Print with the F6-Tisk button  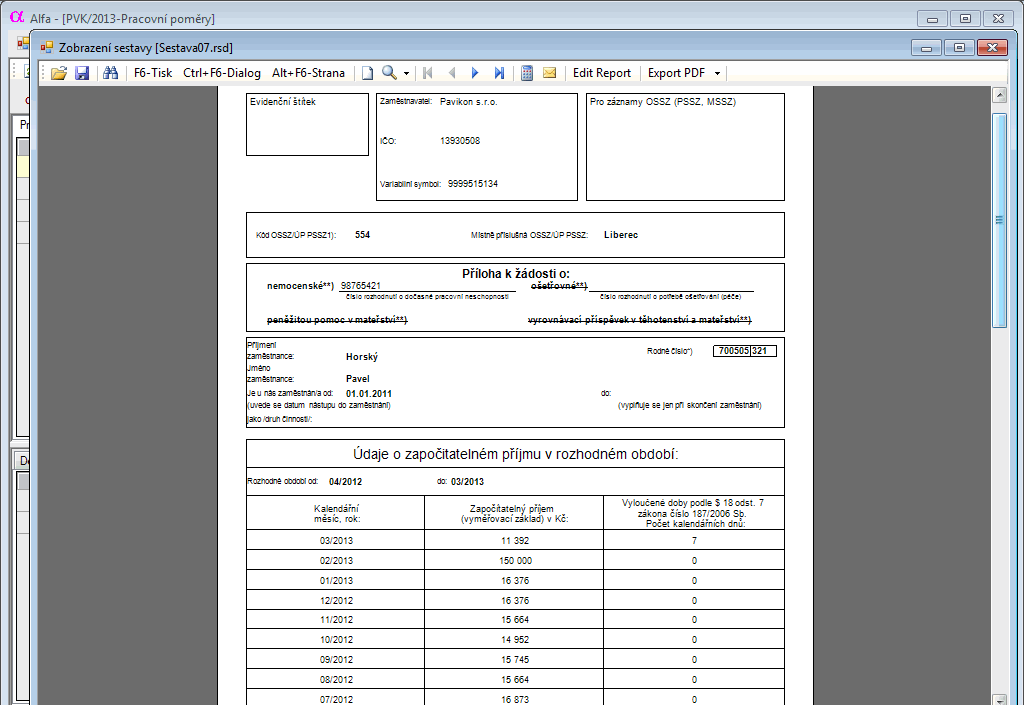(153, 73)
